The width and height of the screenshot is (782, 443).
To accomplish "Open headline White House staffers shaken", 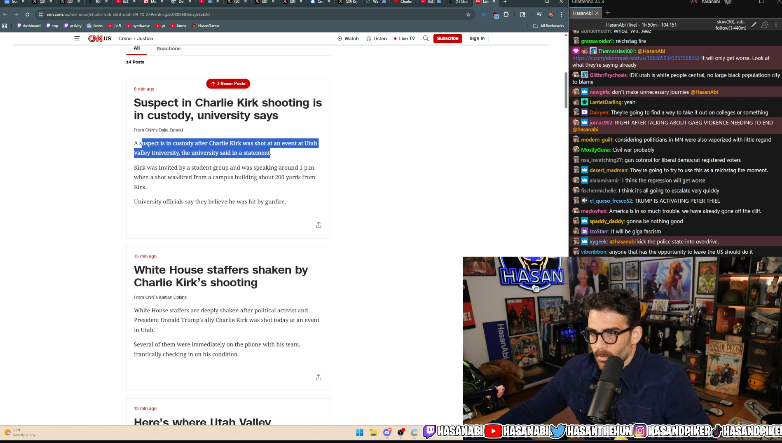I will pos(220,276).
